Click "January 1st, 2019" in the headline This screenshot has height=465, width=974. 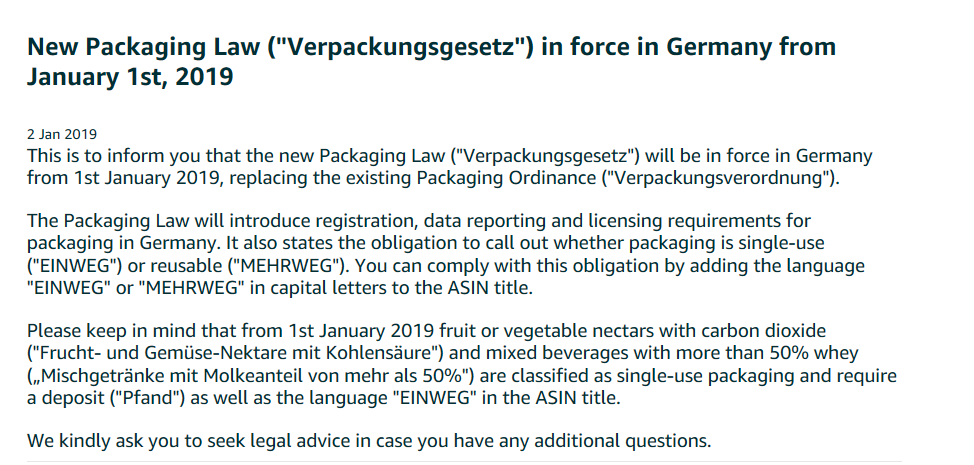tap(130, 77)
